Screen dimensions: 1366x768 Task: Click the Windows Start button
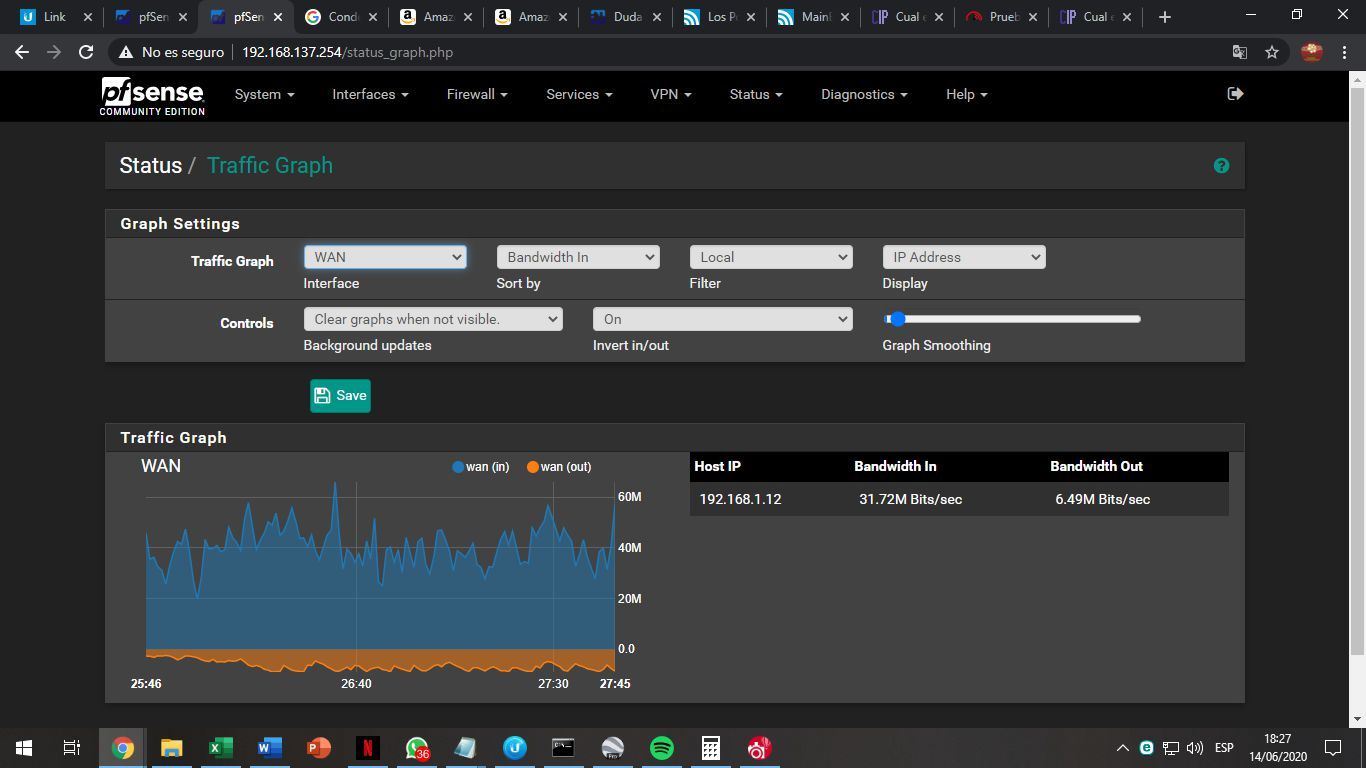24,748
